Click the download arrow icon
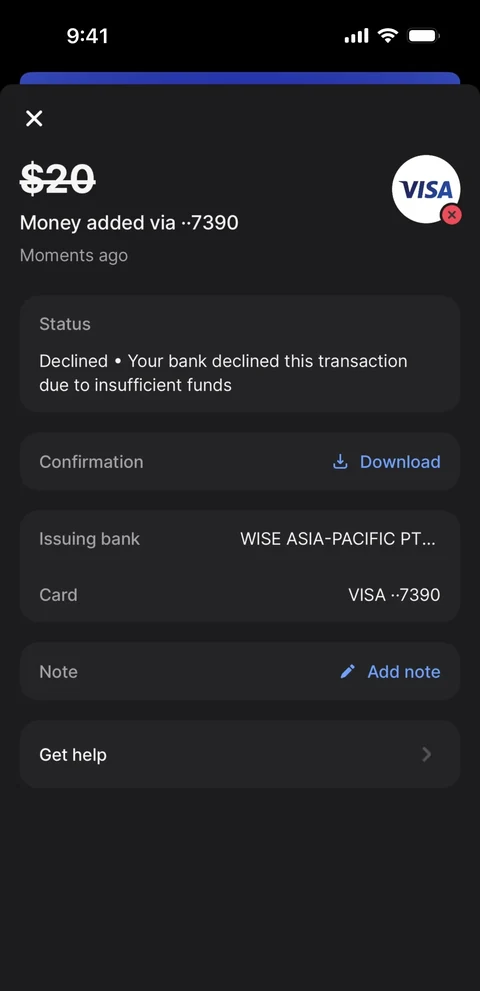Image resolution: width=480 pixels, height=991 pixels. 340,462
